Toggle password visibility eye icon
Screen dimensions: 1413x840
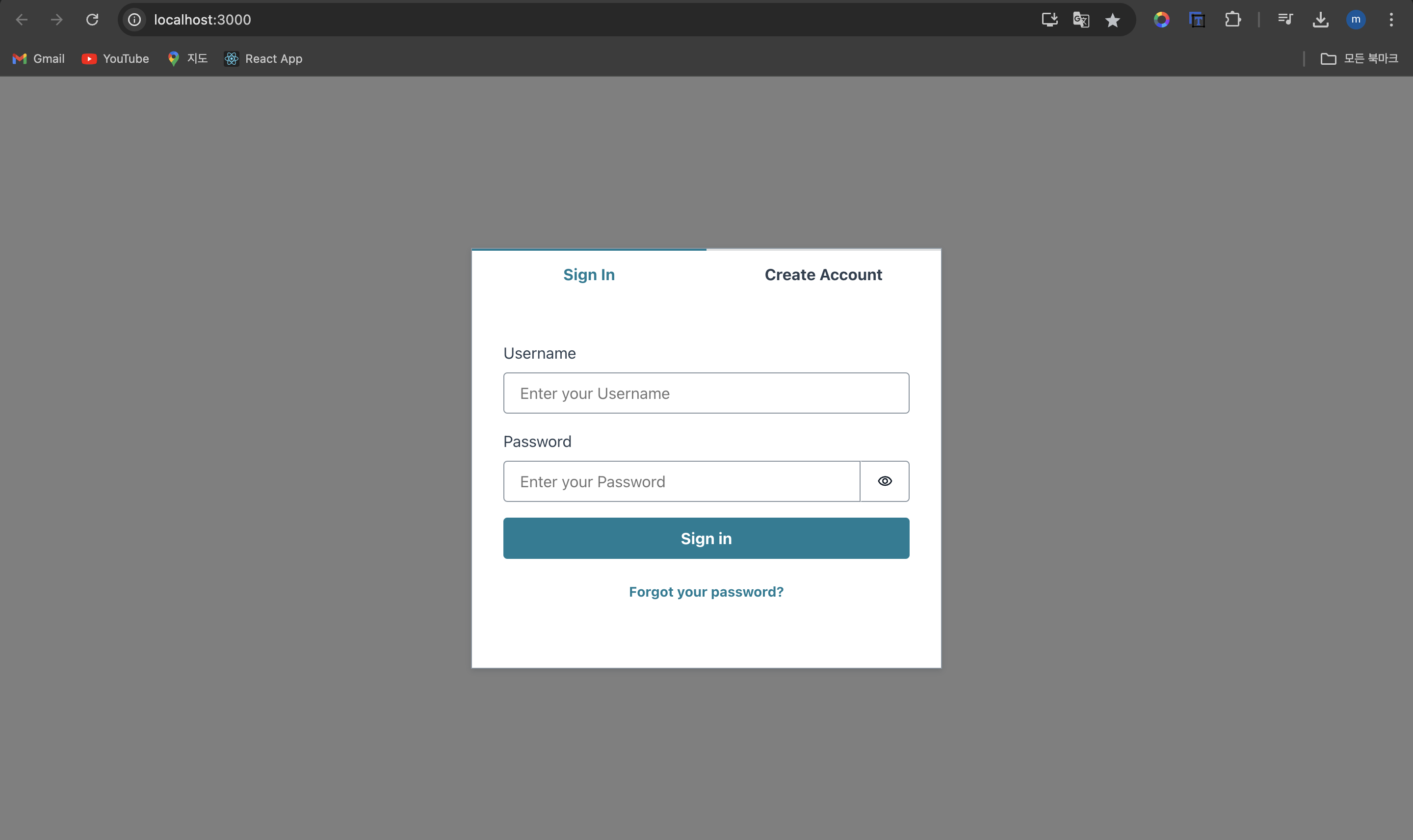coord(885,481)
